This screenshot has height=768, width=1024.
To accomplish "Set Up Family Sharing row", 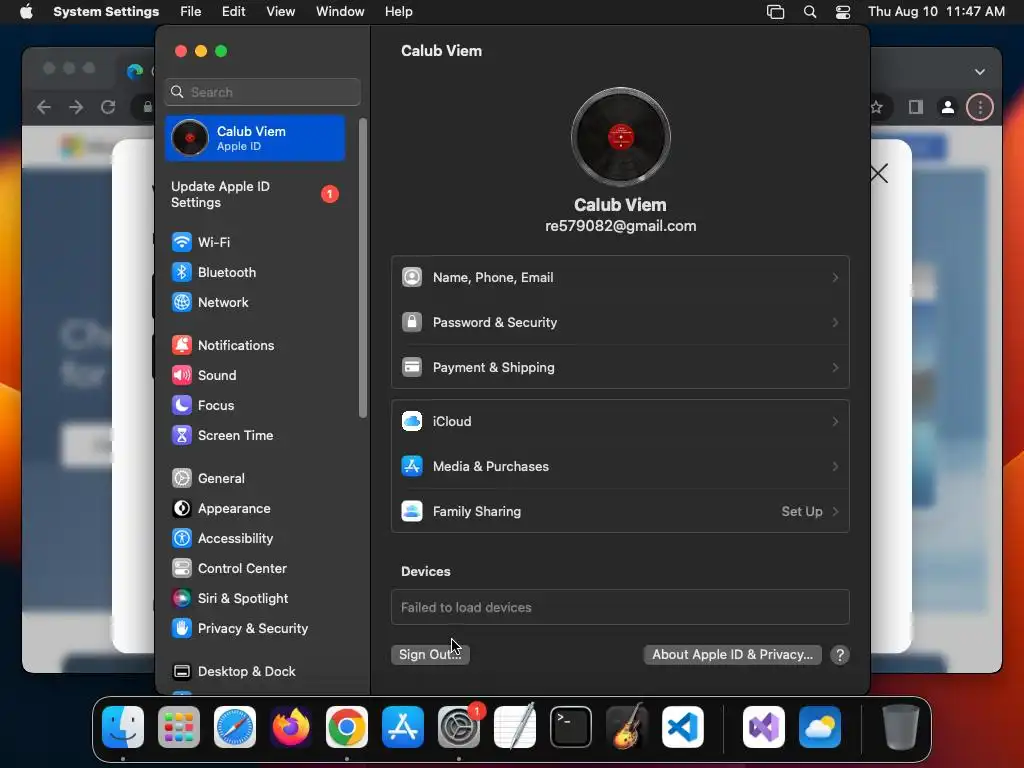I will point(620,512).
